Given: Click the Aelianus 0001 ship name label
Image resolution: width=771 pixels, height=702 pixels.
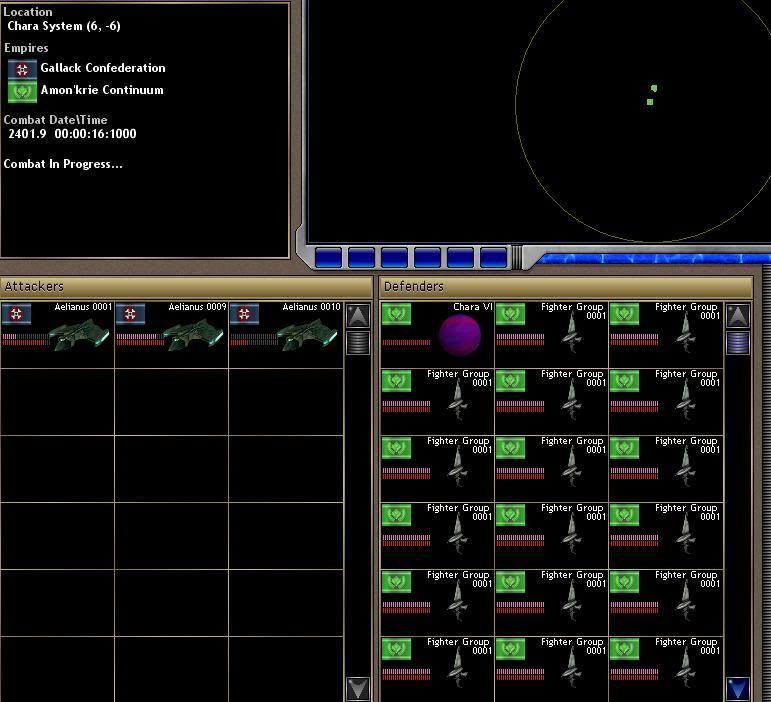Looking at the screenshot, I should (83, 307).
